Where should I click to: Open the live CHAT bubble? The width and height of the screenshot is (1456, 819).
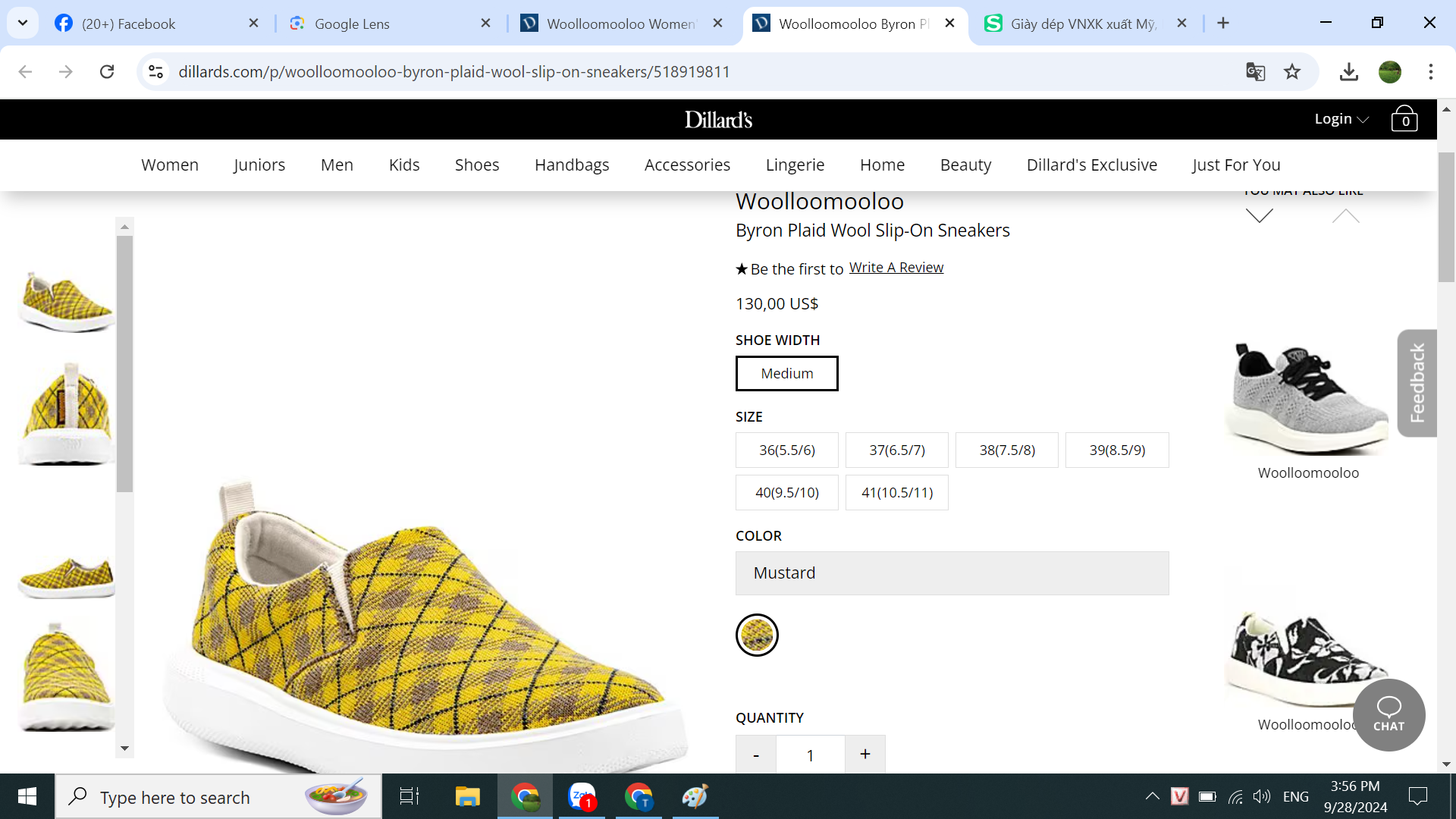click(x=1389, y=714)
